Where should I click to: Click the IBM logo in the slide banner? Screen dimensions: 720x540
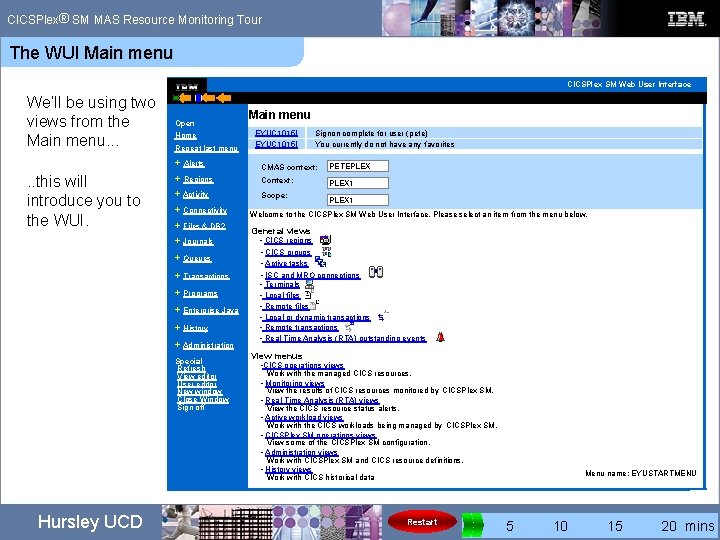click(x=686, y=19)
